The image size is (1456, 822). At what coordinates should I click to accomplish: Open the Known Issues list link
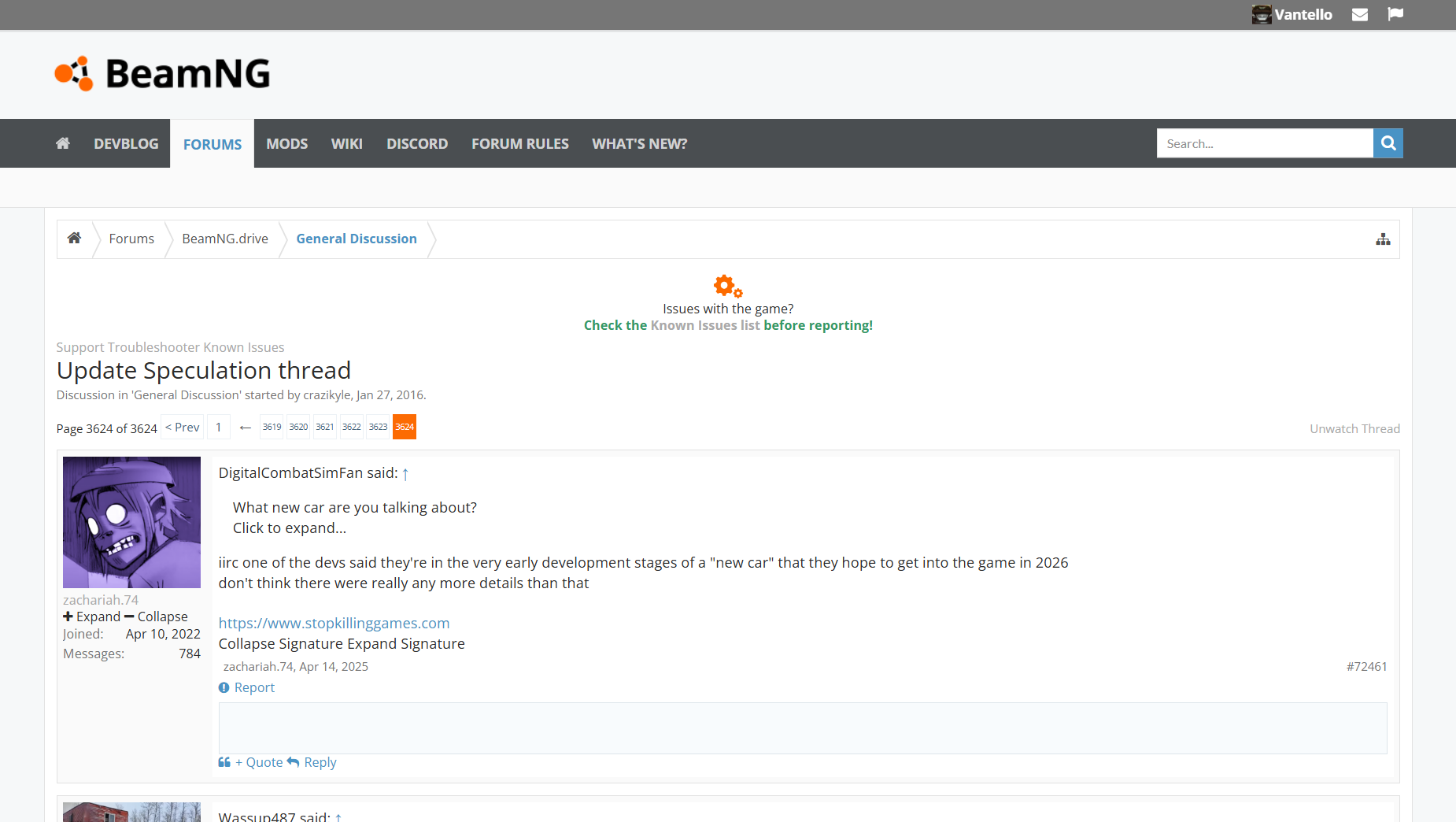(705, 325)
